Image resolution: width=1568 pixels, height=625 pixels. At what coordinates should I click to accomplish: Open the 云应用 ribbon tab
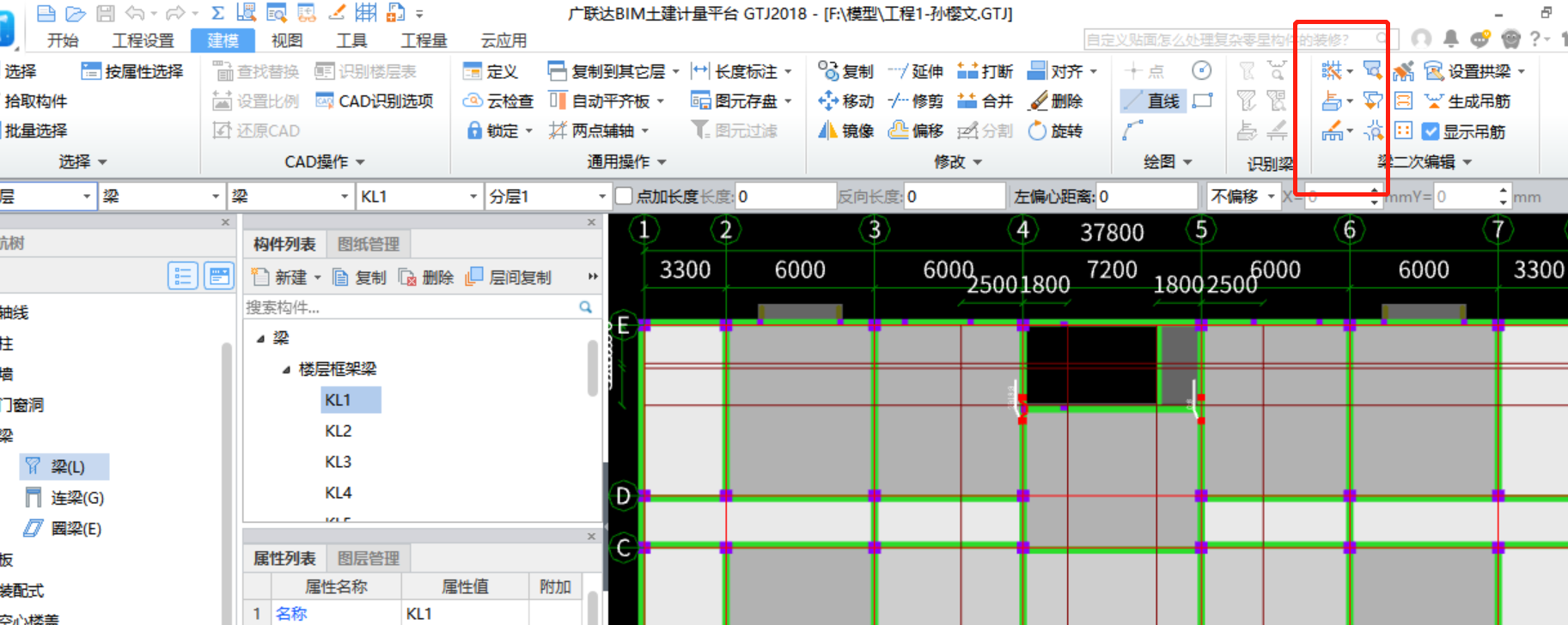point(503,40)
